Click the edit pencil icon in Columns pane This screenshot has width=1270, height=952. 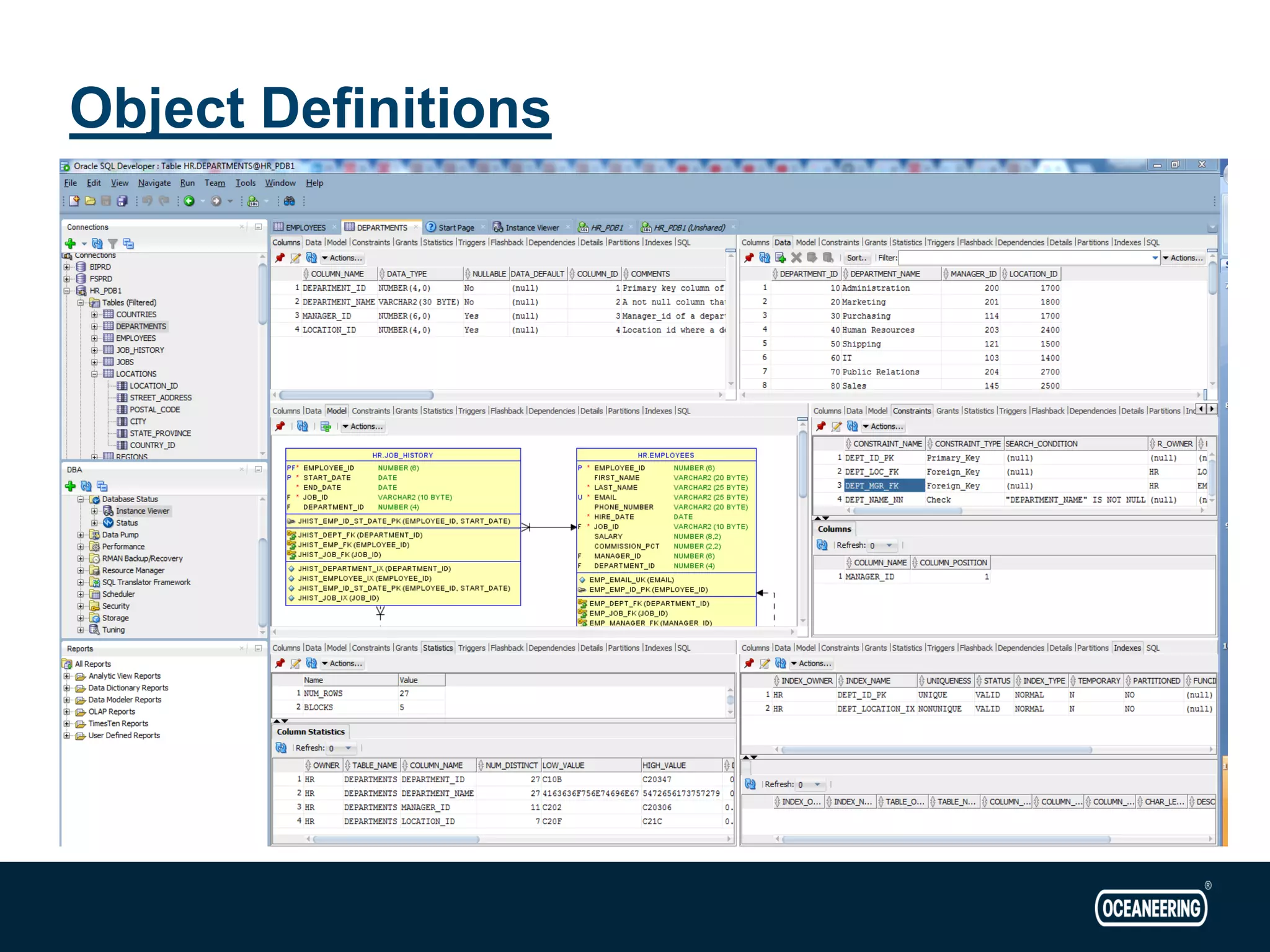click(296, 258)
